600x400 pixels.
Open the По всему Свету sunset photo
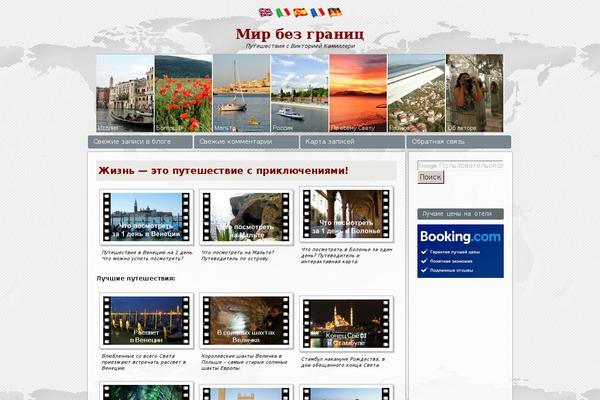click(x=358, y=93)
